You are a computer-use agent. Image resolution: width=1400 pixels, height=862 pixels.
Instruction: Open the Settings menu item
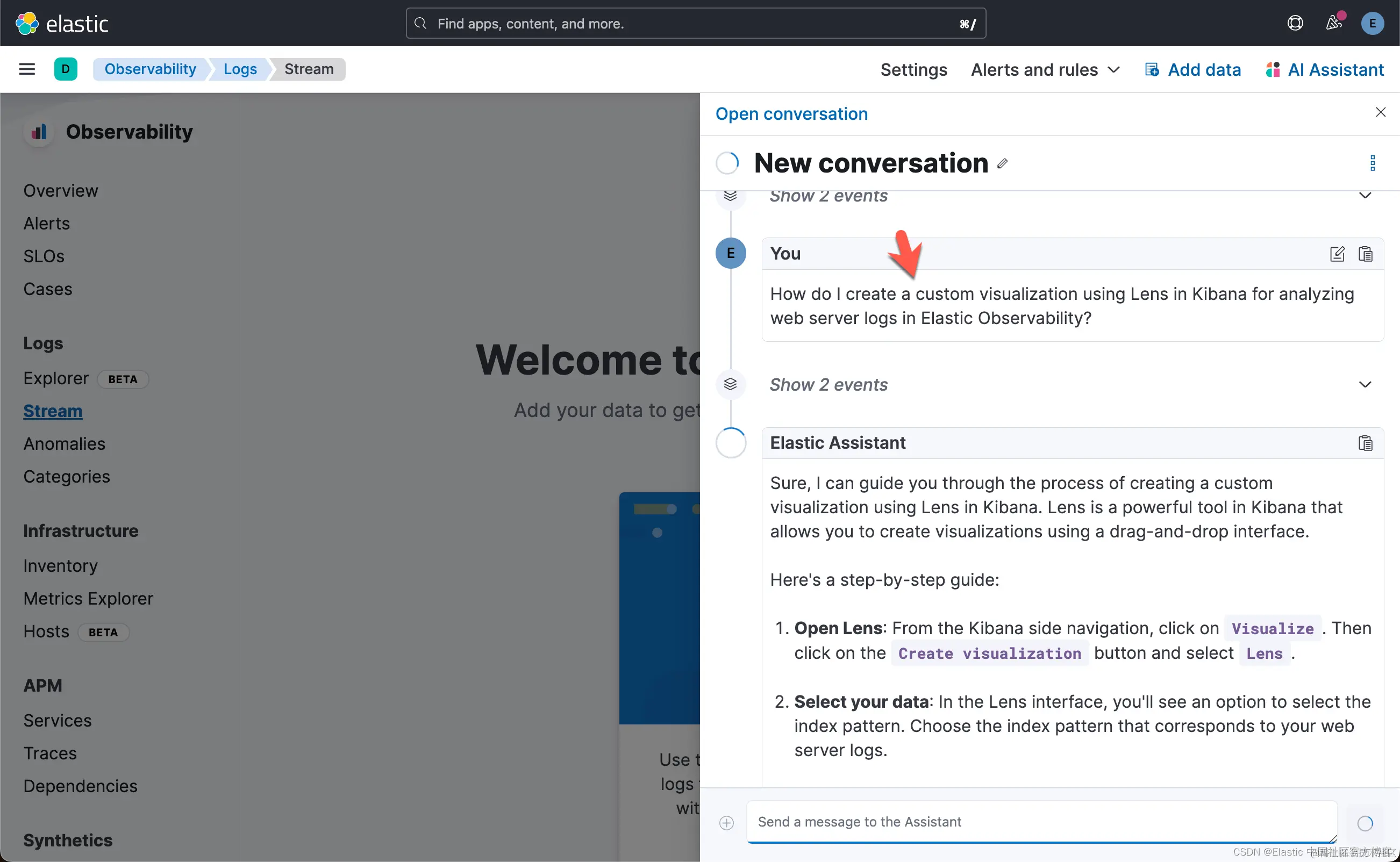(x=913, y=69)
